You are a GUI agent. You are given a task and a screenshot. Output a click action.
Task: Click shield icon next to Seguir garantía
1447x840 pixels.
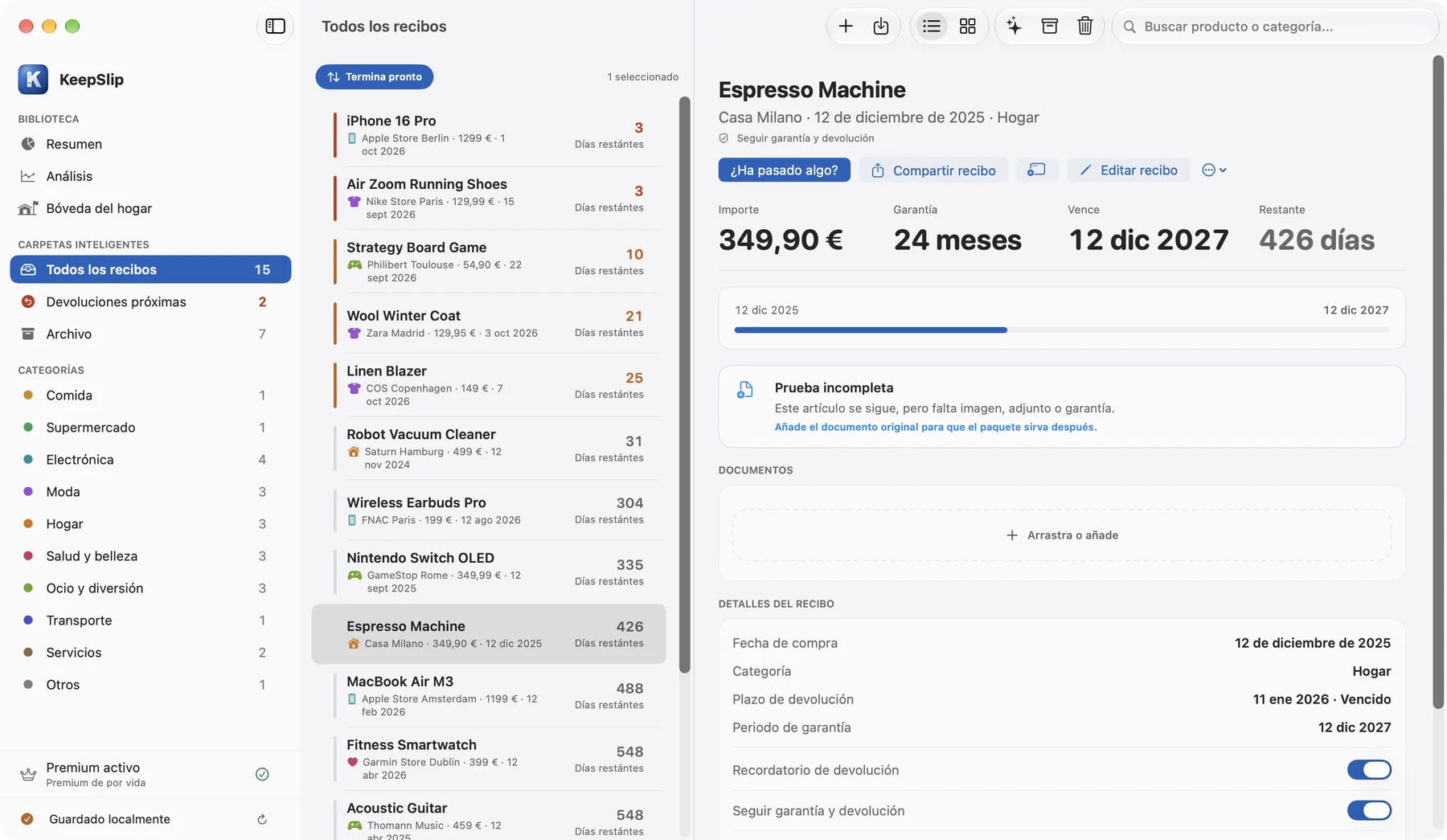tap(723, 138)
